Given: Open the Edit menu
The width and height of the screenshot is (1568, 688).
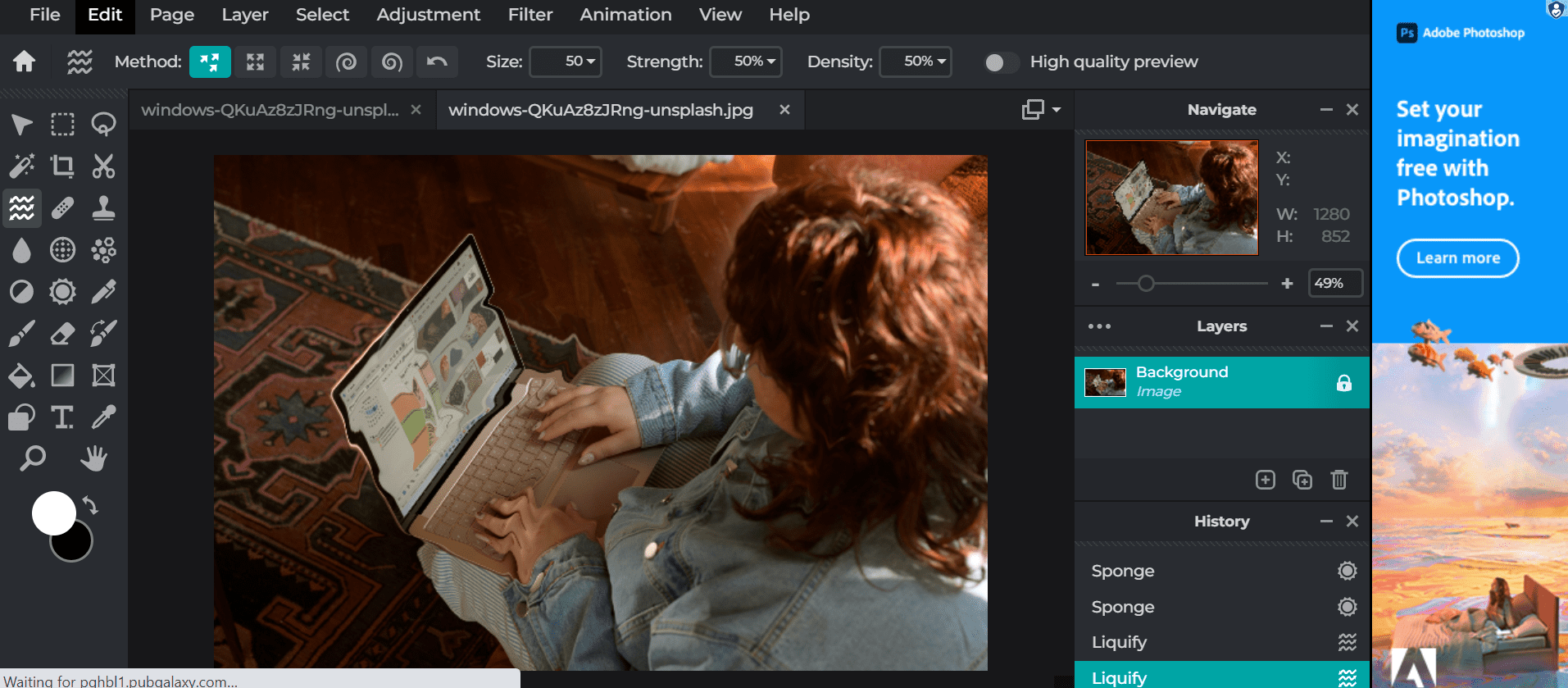Looking at the screenshot, I should [x=105, y=15].
